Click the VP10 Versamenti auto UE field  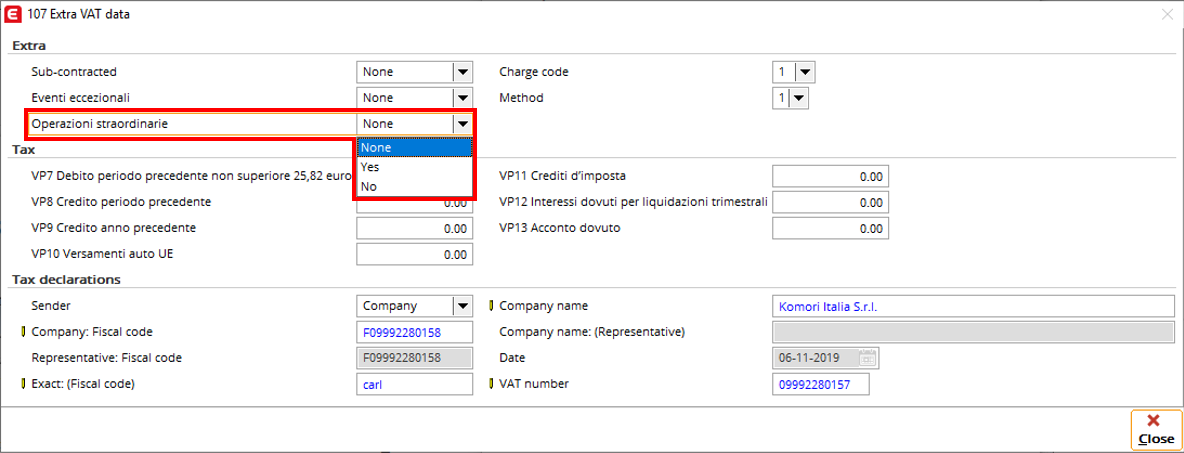415,254
